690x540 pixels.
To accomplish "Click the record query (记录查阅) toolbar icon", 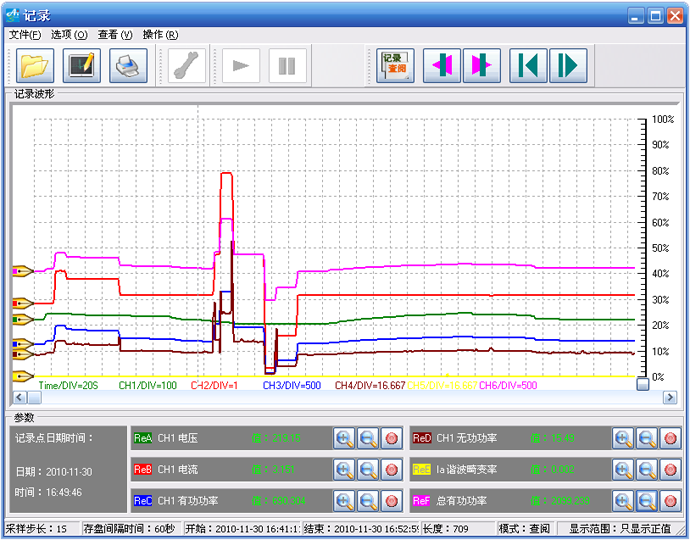I will tap(396, 66).
